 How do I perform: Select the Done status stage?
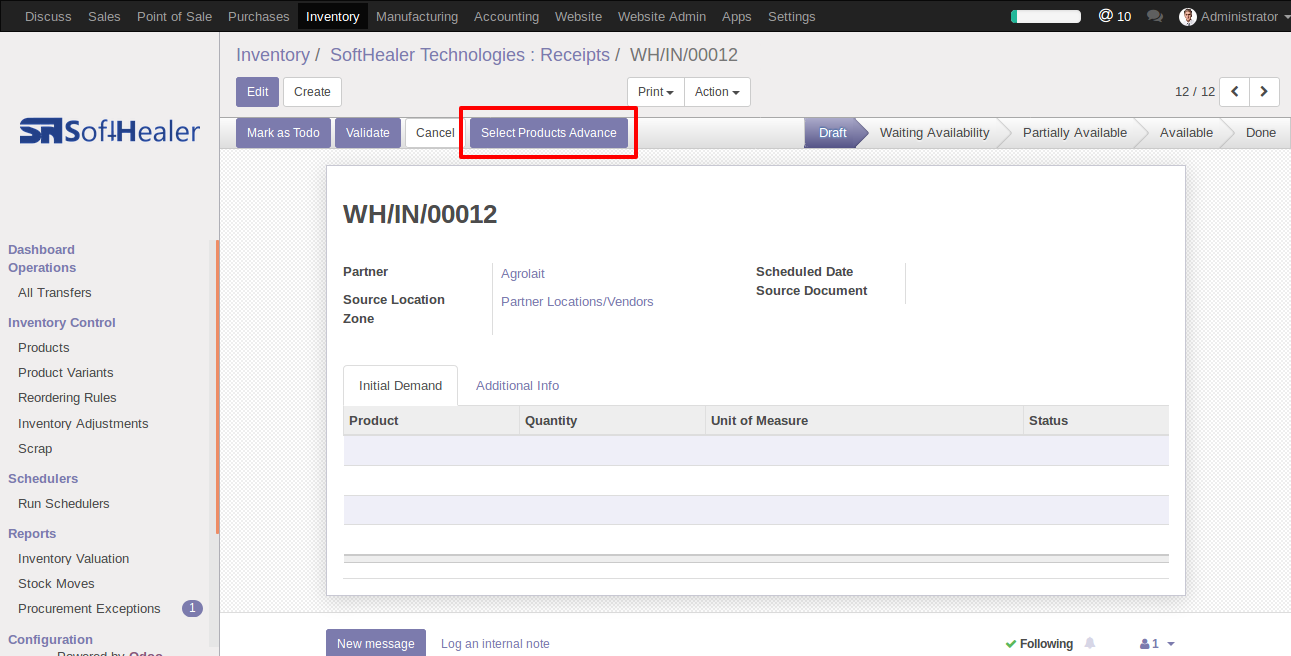pyautogui.click(x=1261, y=133)
